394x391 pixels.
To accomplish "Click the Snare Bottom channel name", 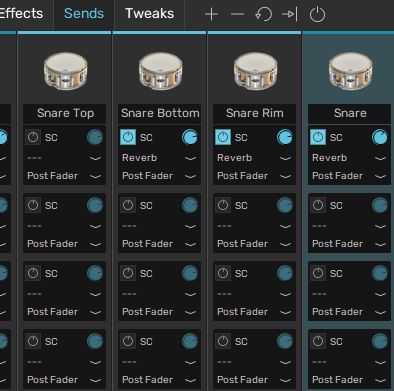I will [160, 113].
